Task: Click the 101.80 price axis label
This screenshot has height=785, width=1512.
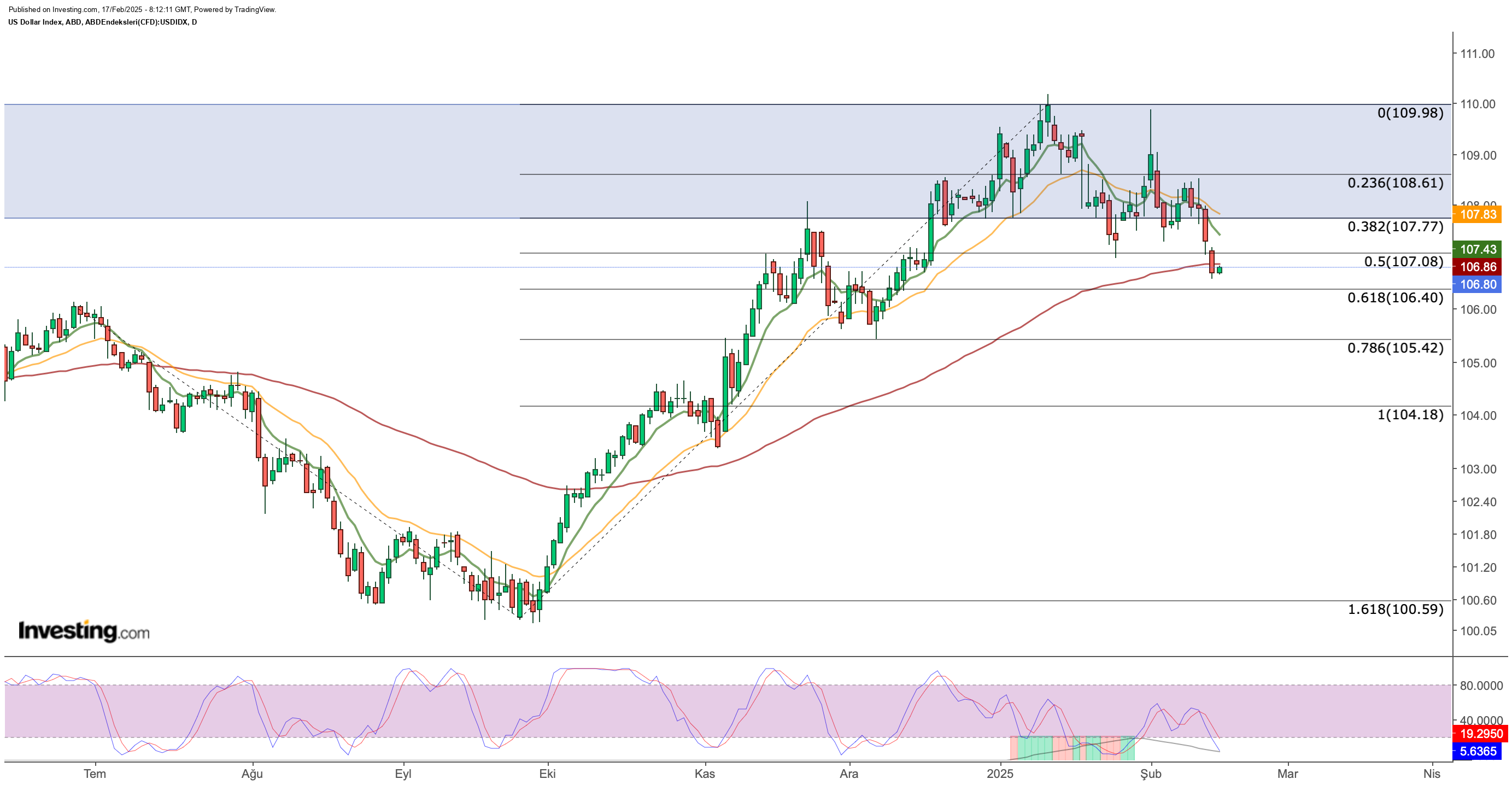Action: [x=1478, y=535]
